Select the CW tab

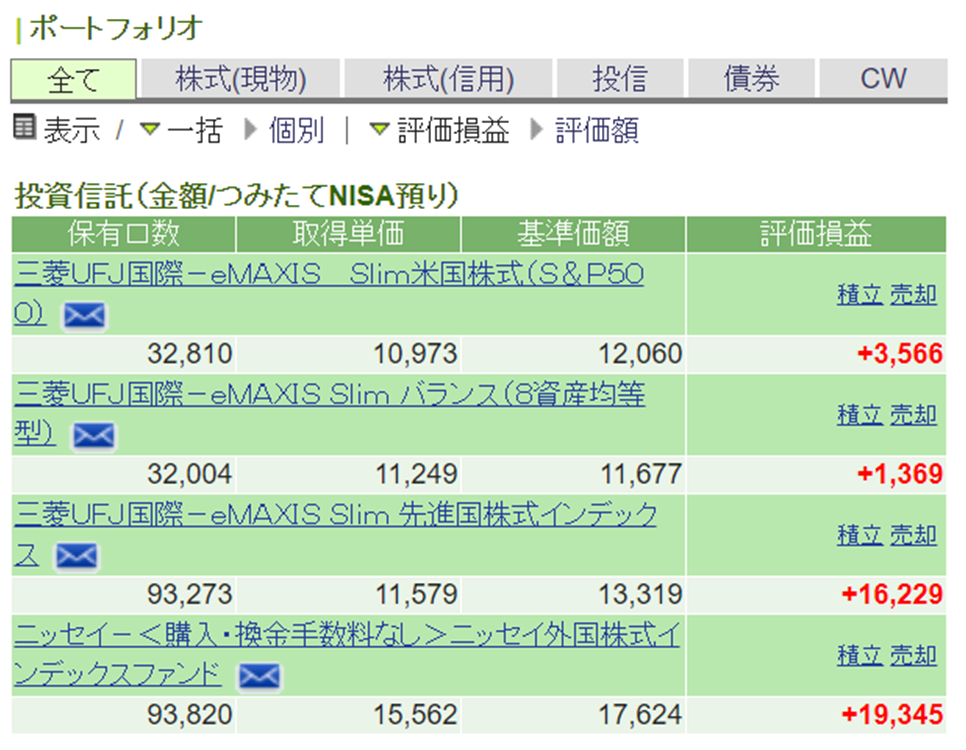(x=883, y=79)
